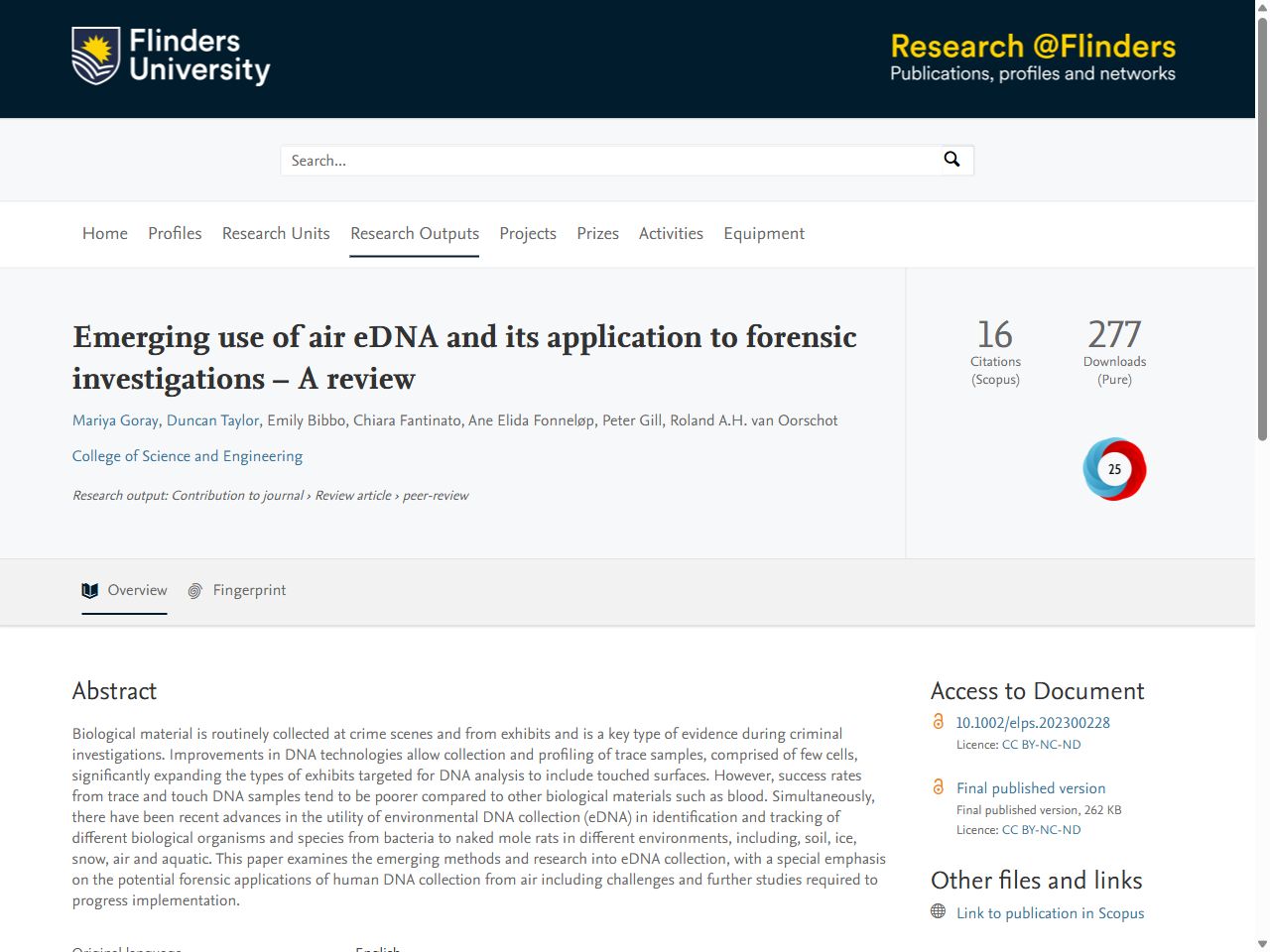
Task: Open Link to publication in Scopus
Action: pos(1050,913)
